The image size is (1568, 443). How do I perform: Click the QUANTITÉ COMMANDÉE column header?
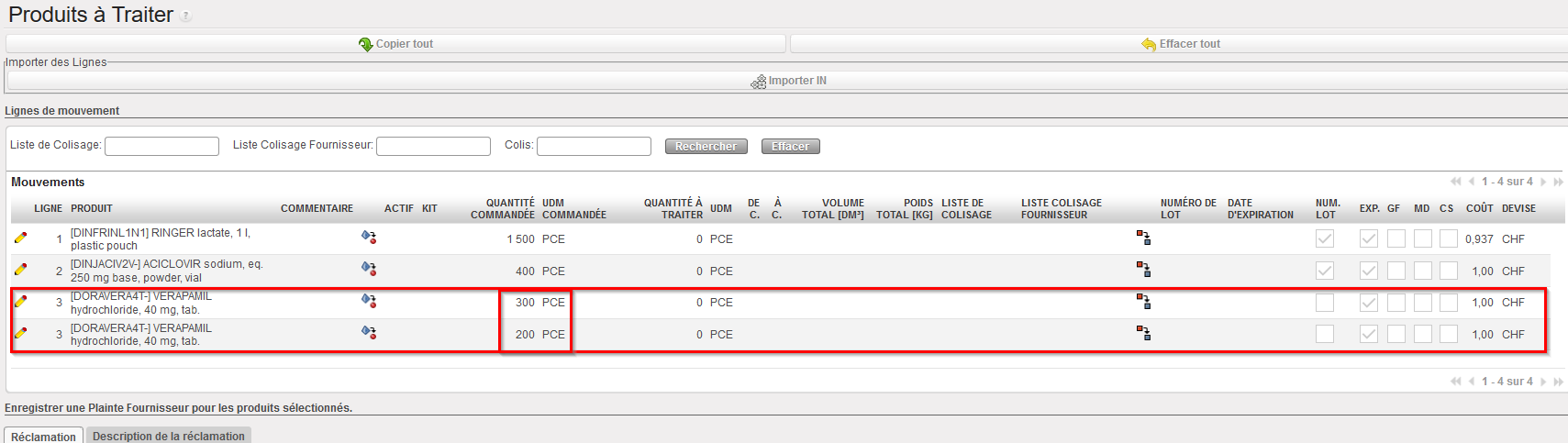(503, 209)
